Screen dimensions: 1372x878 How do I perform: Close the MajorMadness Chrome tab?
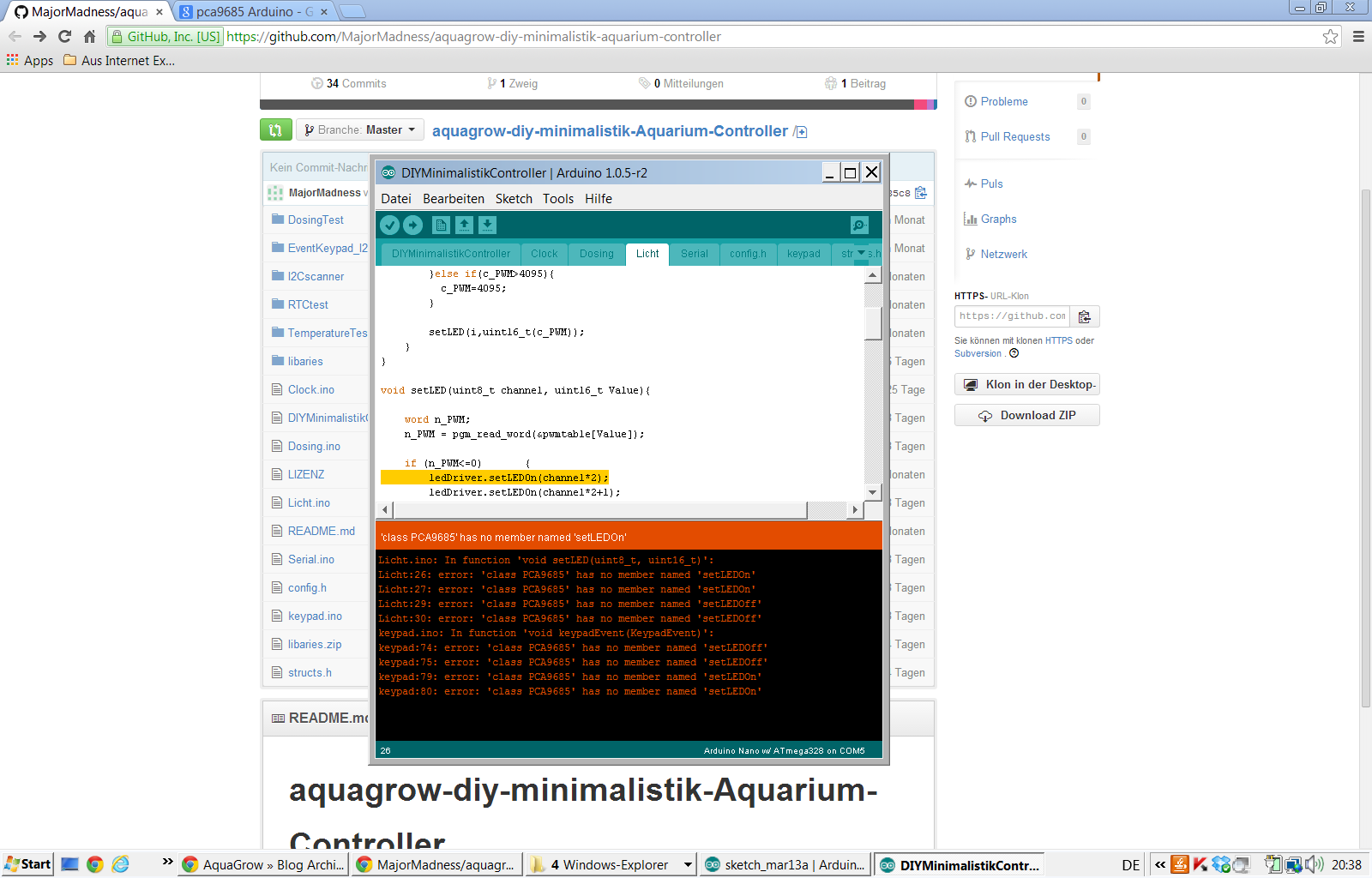coord(159,12)
